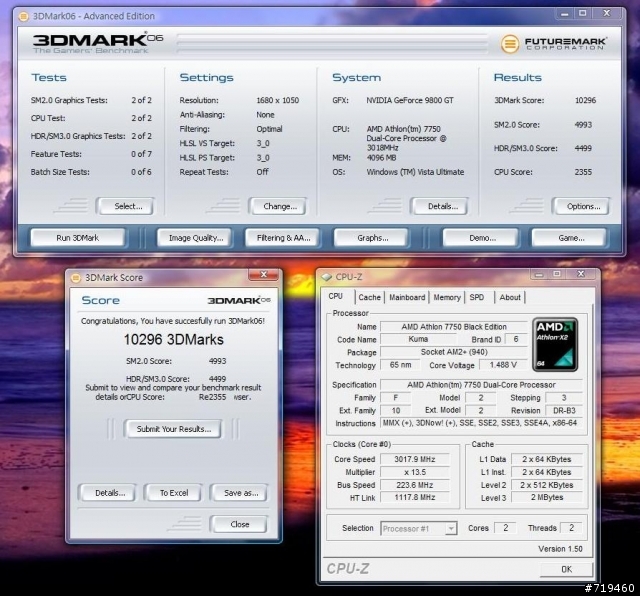Switch to the Cache tab in CPU-Z

pos(369,298)
